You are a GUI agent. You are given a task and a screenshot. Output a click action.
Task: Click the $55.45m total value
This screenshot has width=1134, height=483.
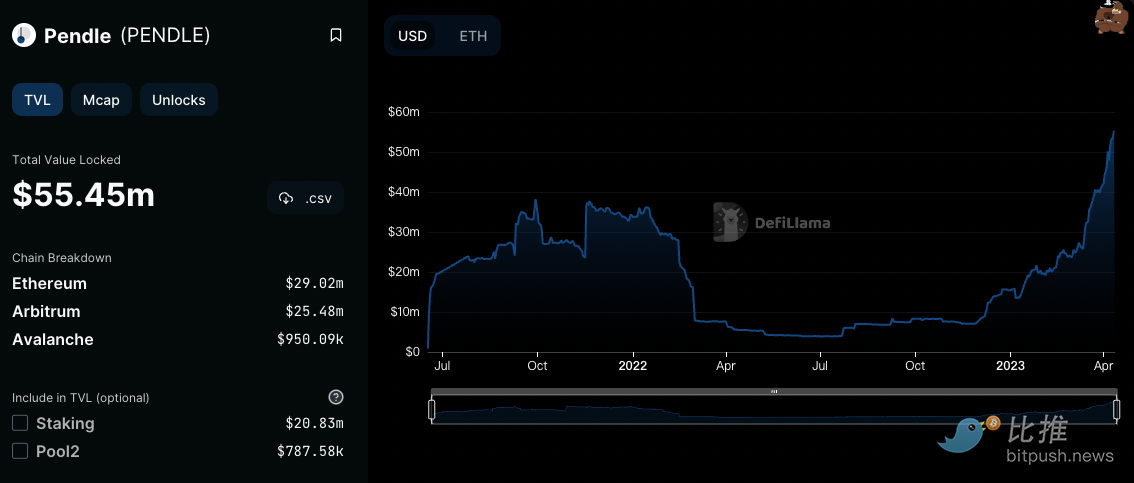(x=84, y=195)
